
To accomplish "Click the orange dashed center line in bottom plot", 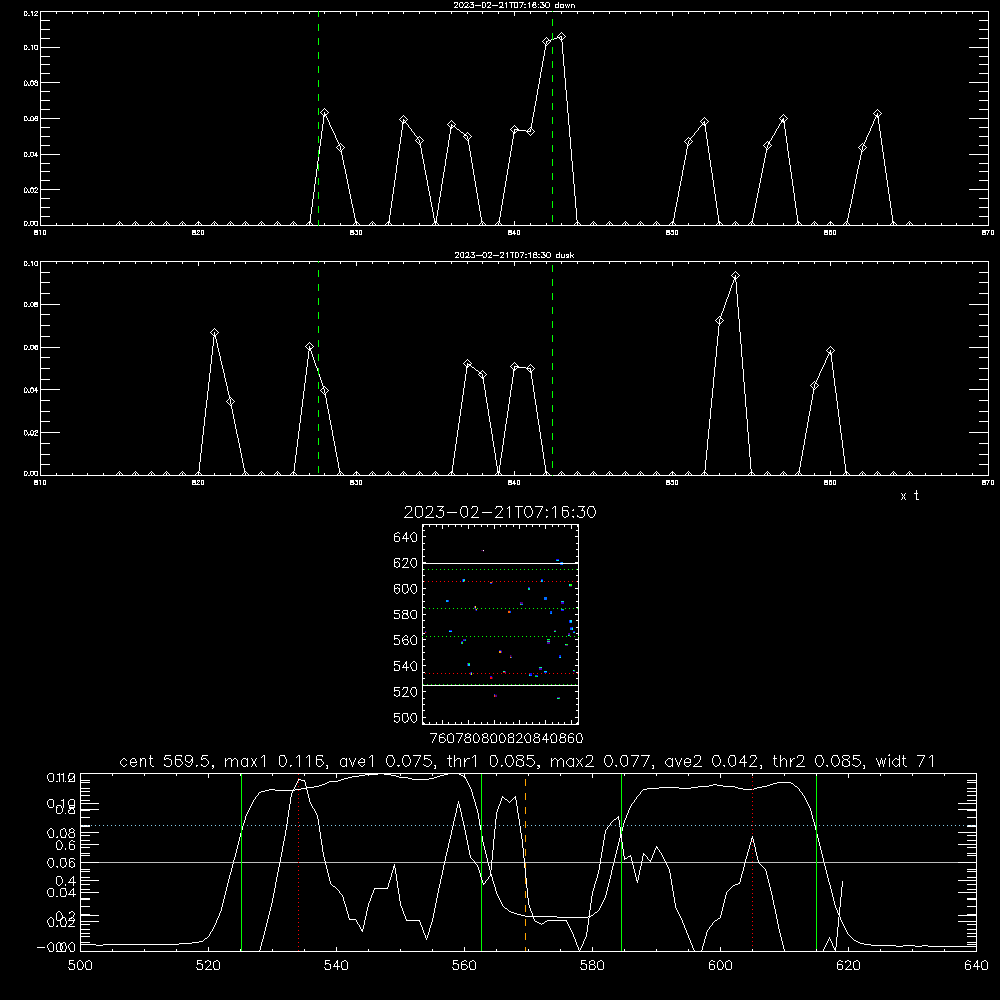I will coord(526,862).
